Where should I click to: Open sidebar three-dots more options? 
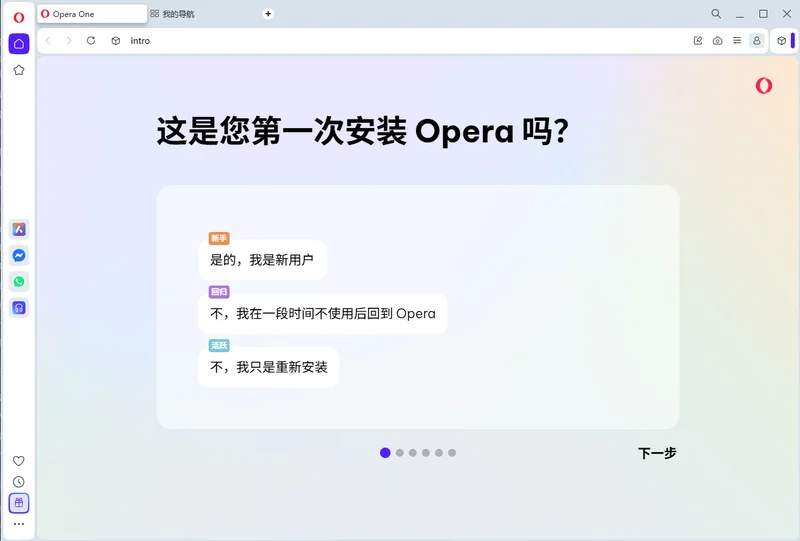19,524
